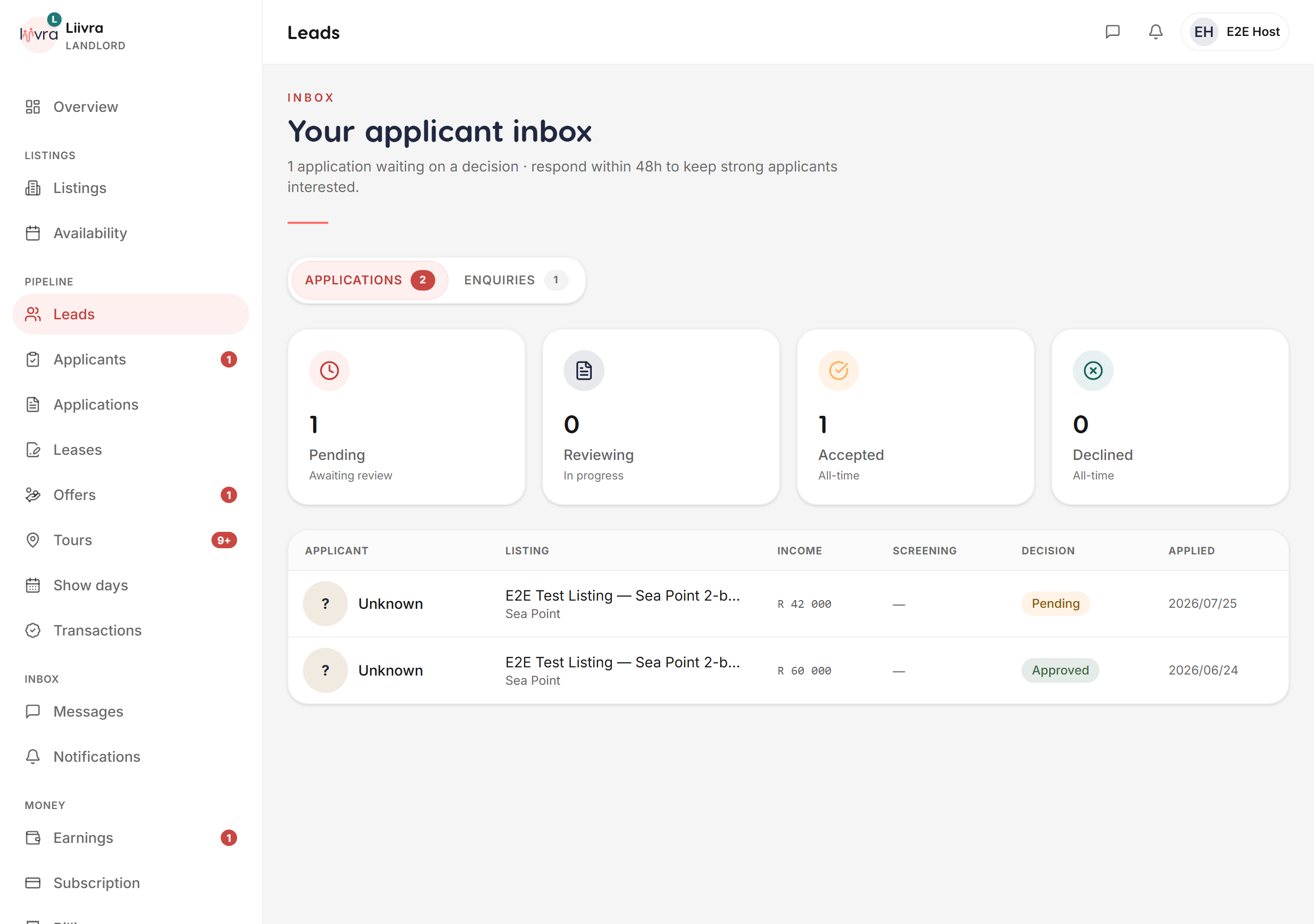1314x924 pixels.
Task: Click the Decision column header
Action: click(x=1048, y=551)
